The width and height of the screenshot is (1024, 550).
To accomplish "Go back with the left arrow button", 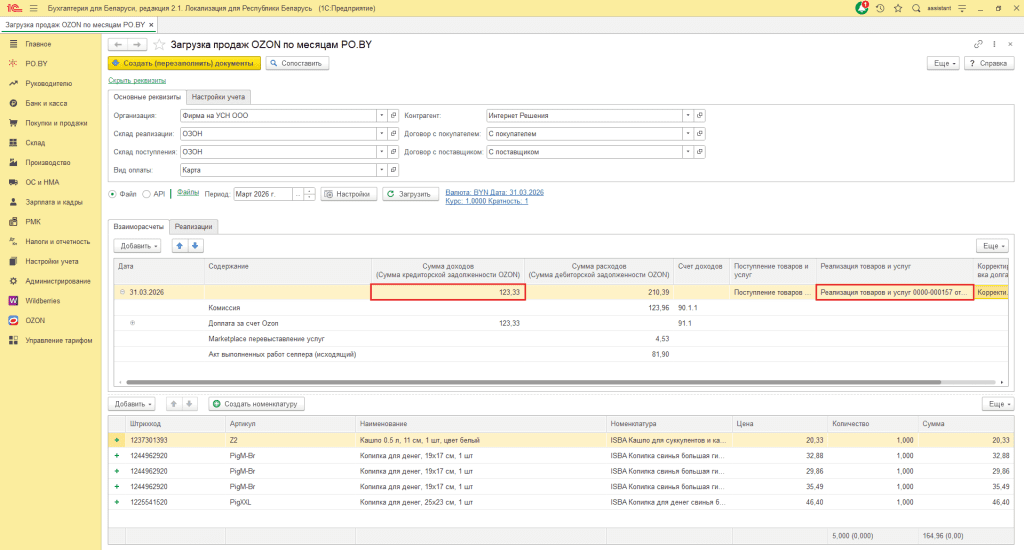I will click(118, 44).
